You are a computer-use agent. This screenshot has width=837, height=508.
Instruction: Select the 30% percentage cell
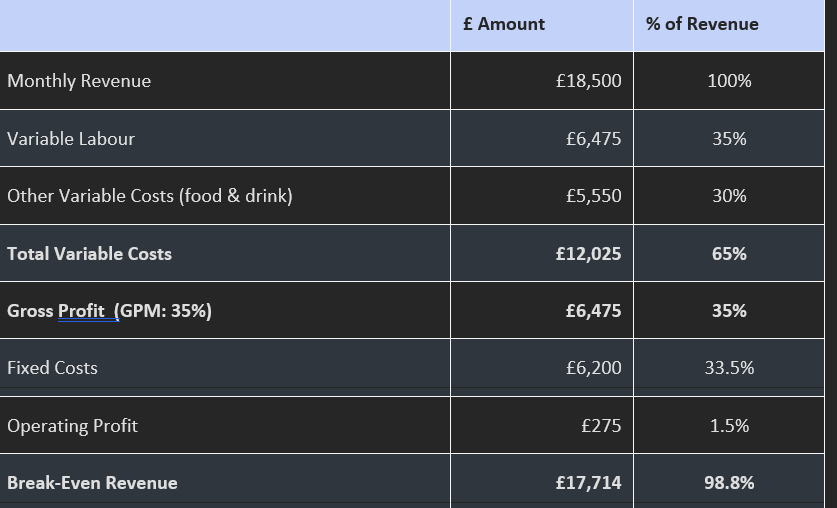pyautogui.click(x=729, y=196)
